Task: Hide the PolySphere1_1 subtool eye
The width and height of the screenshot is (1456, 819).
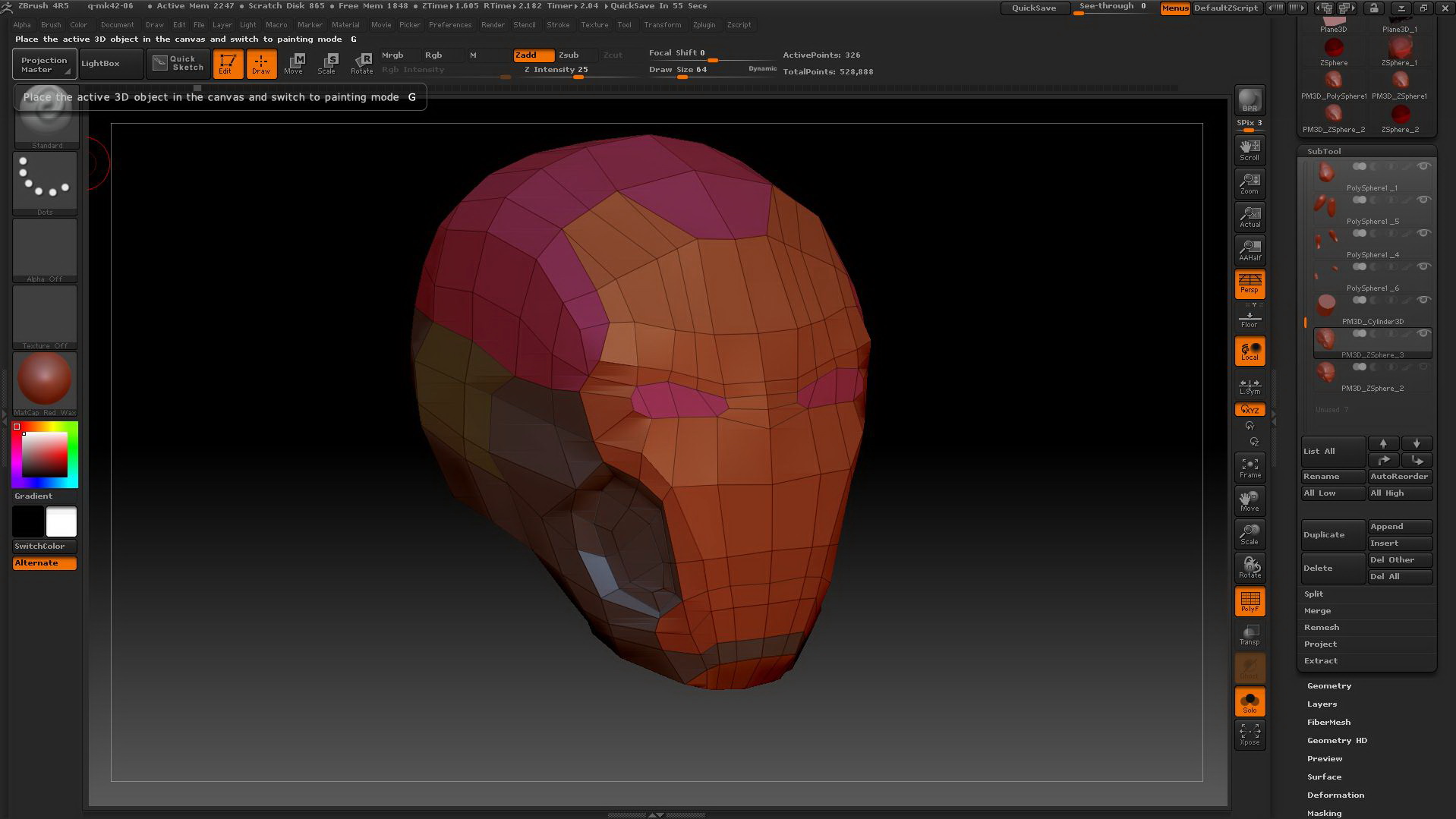Action: click(x=1424, y=166)
